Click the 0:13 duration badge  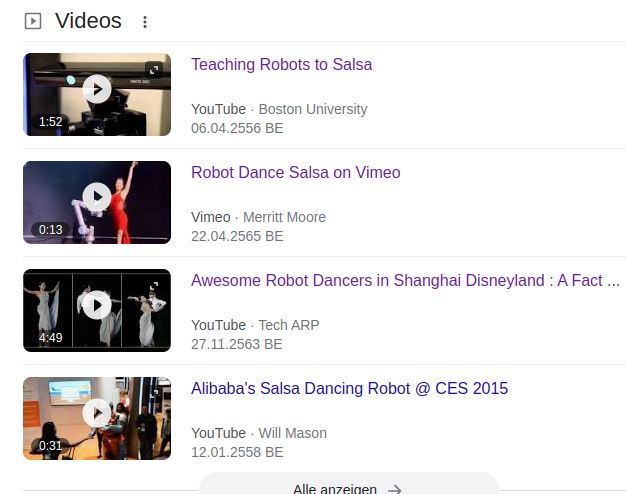(x=51, y=230)
